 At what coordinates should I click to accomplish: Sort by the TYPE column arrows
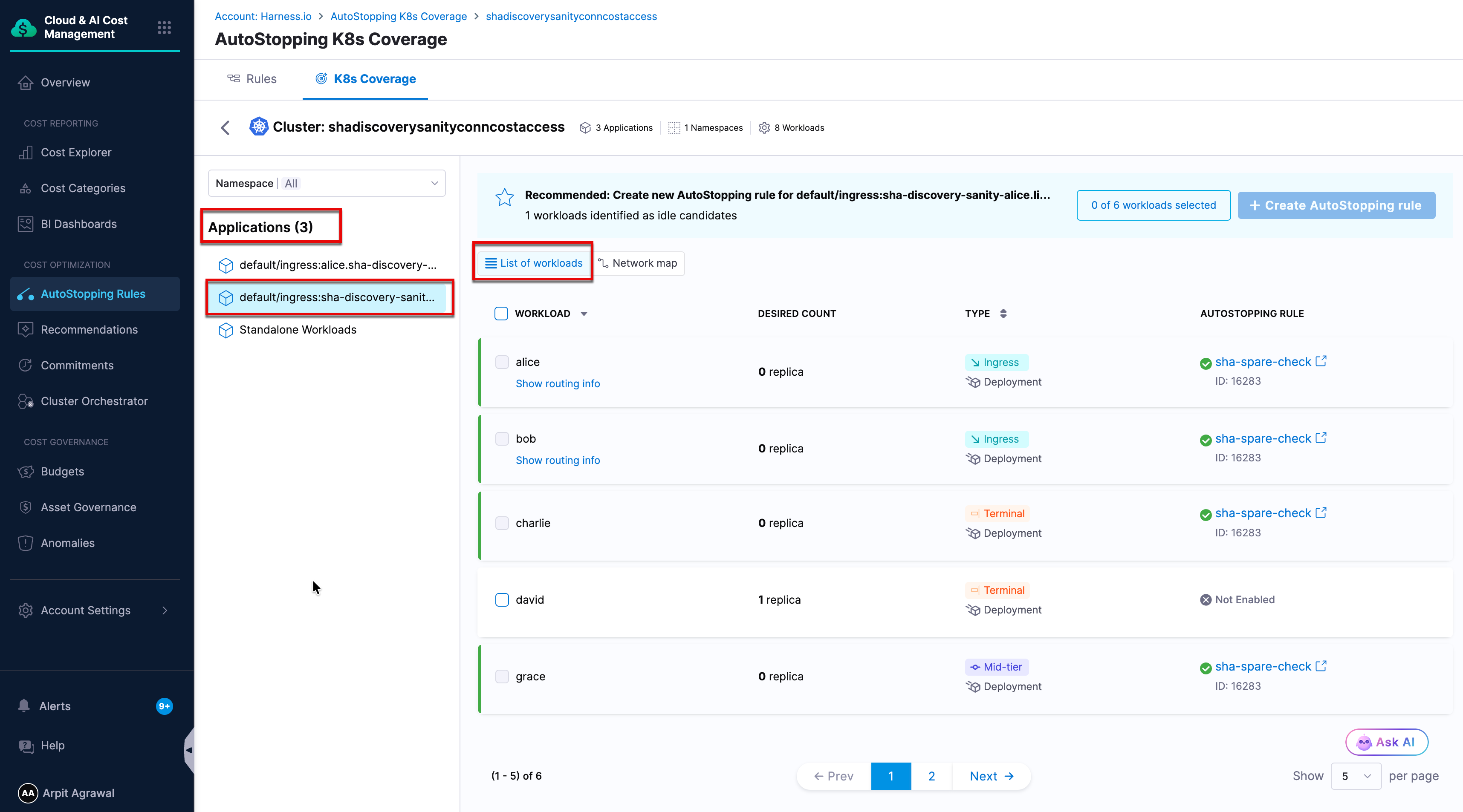(1003, 313)
